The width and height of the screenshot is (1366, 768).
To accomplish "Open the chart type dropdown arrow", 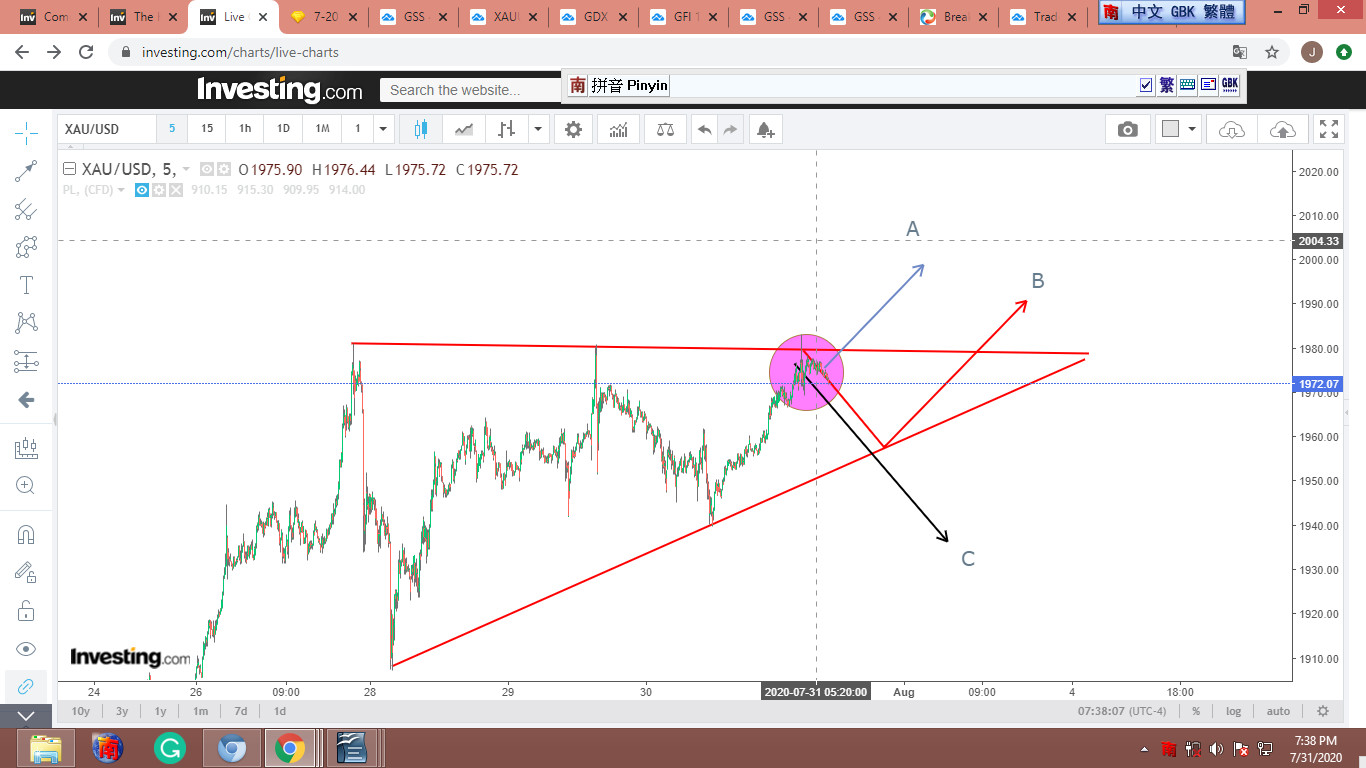I will (x=539, y=129).
